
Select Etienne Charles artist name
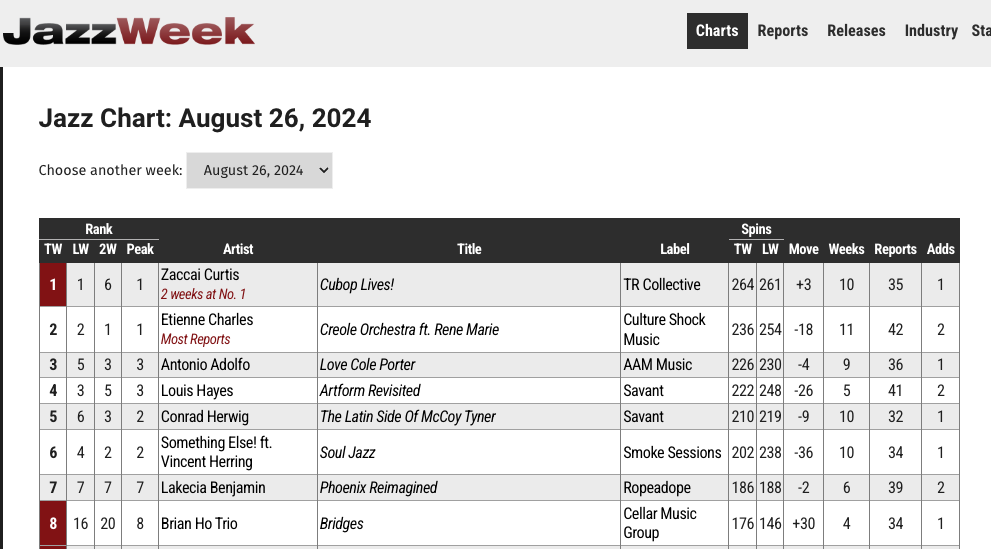coord(207,320)
